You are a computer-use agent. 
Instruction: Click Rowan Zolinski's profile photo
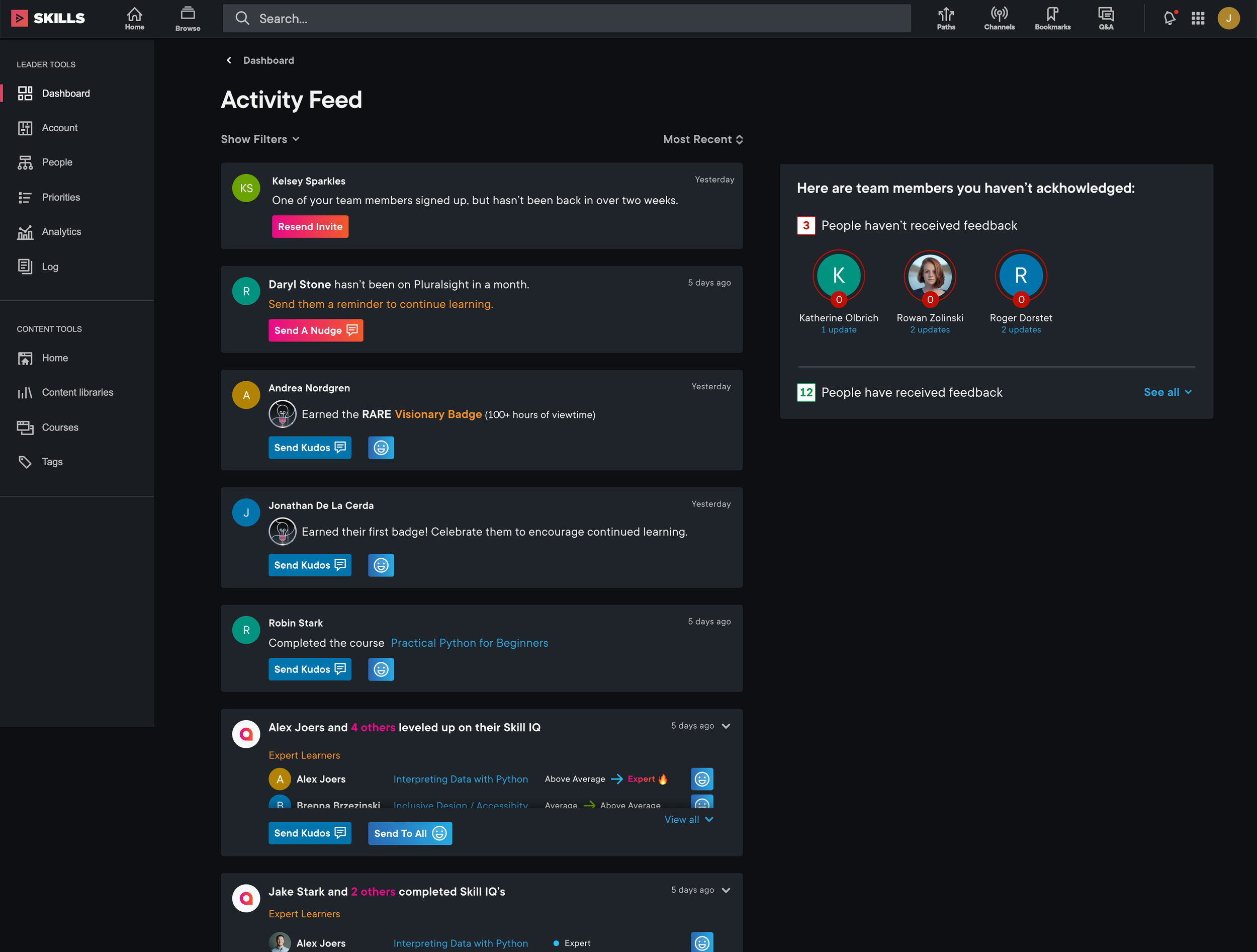929,275
